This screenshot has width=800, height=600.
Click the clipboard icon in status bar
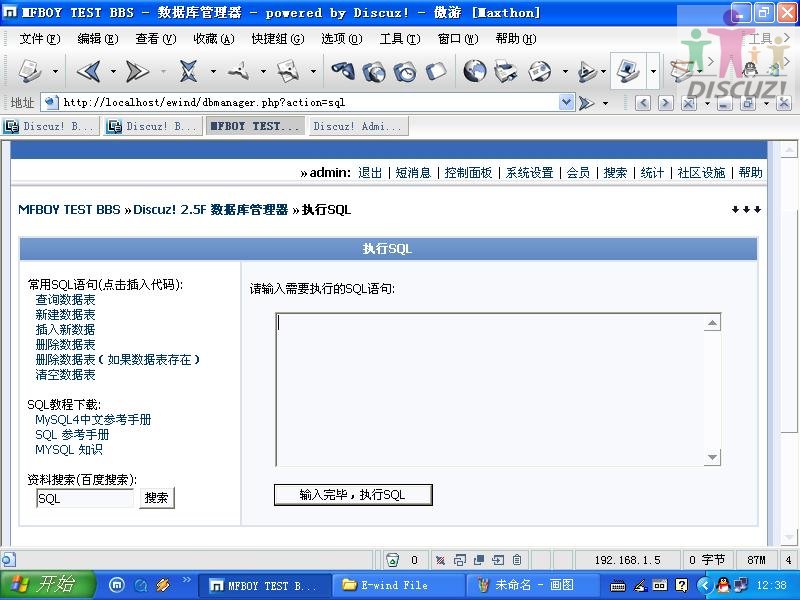coord(517,560)
